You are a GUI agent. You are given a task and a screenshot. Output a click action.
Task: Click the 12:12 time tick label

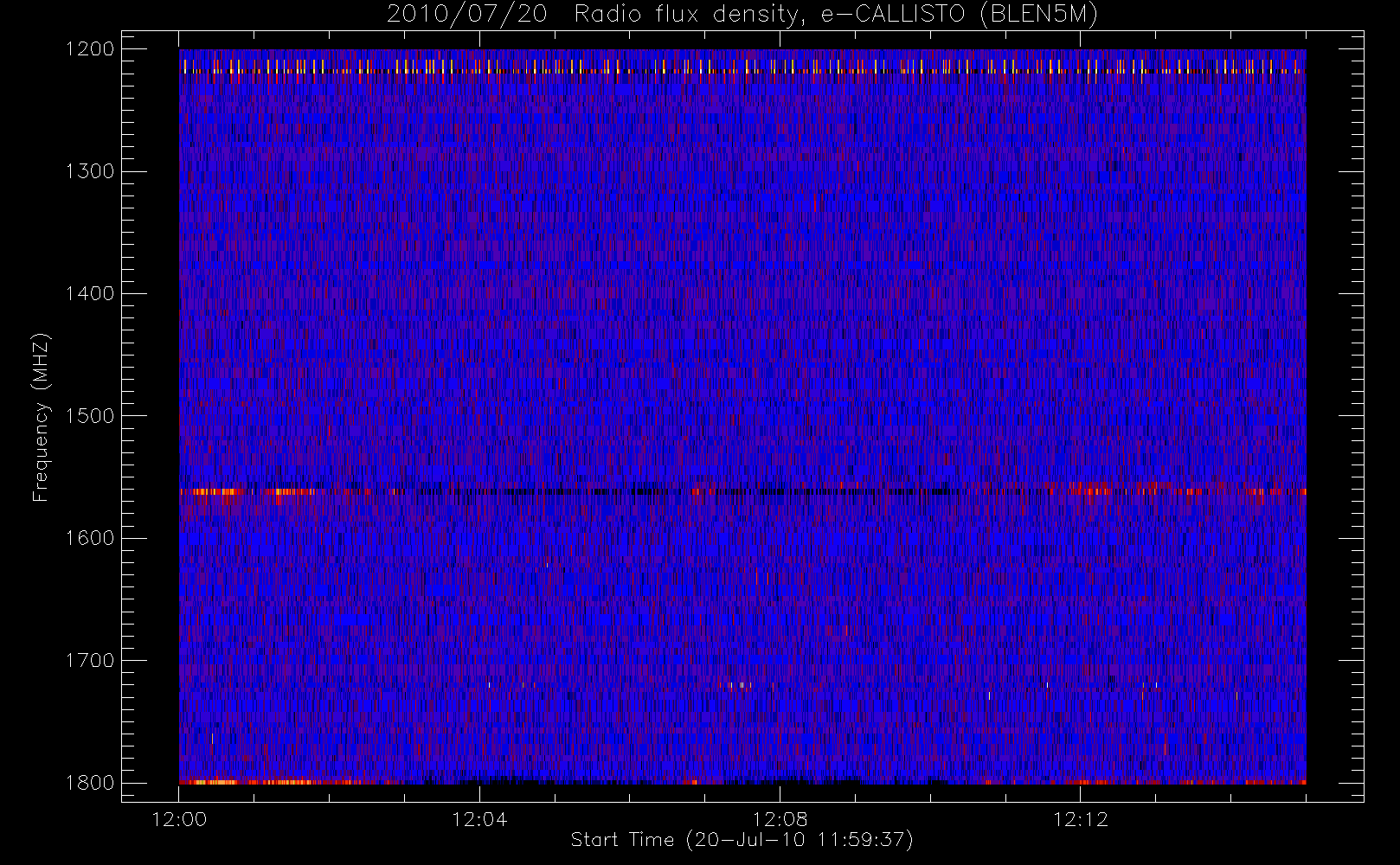[1080, 819]
